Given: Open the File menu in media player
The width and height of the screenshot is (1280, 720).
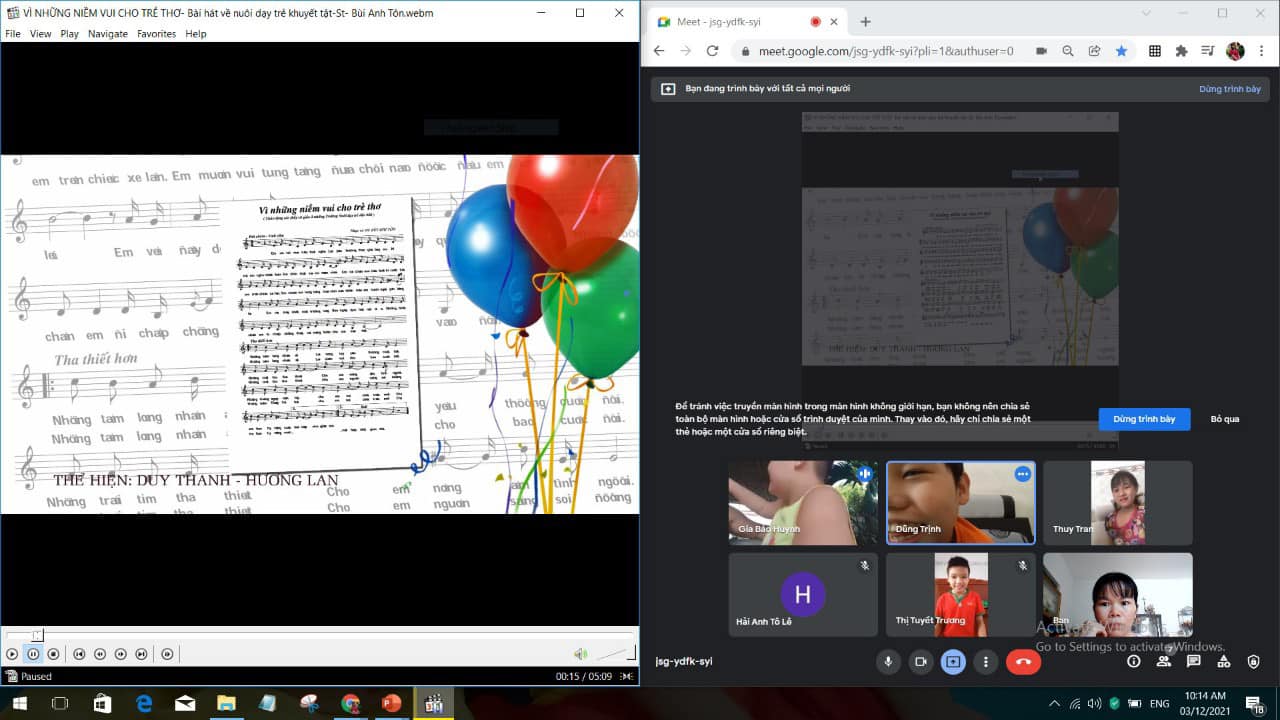Looking at the screenshot, I should pos(13,33).
